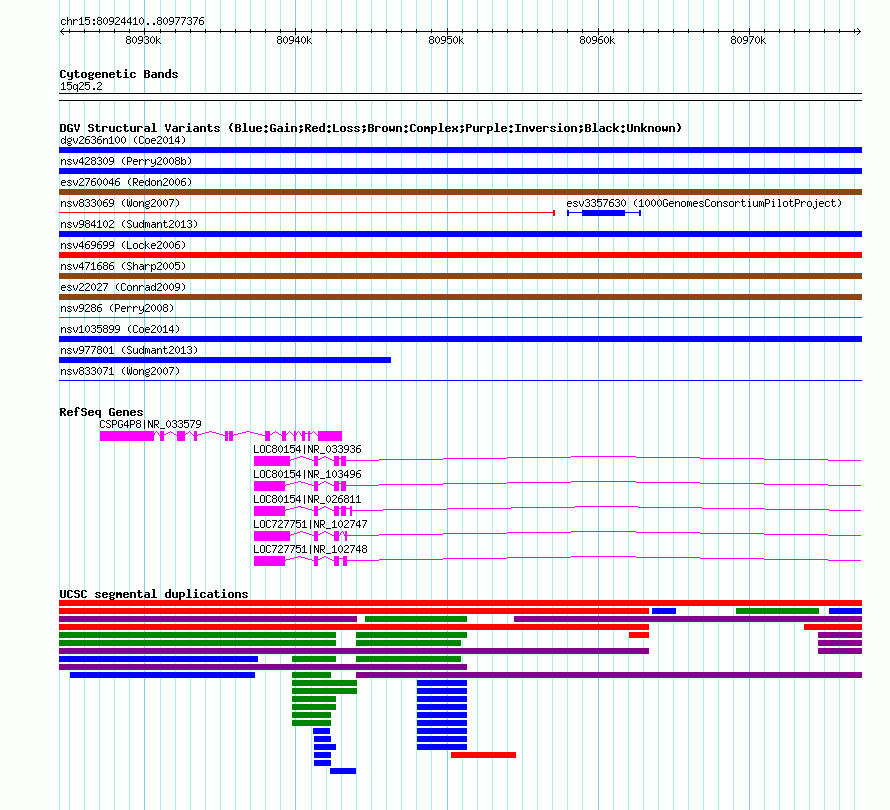
Task: Select the Cytogenetic Bands track title
Action: tap(119, 74)
